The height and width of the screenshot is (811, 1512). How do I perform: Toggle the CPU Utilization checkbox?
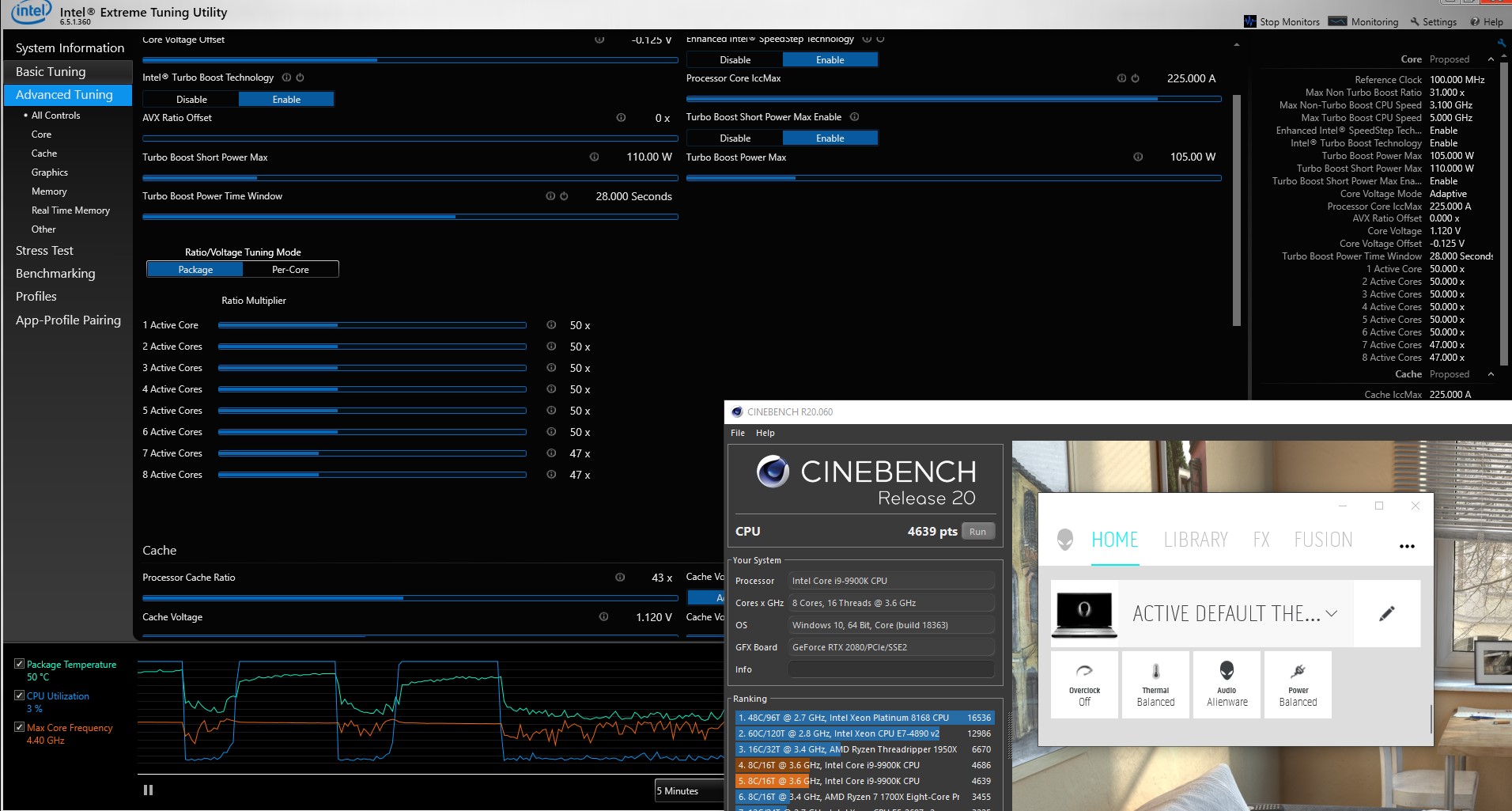(x=20, y=695)
